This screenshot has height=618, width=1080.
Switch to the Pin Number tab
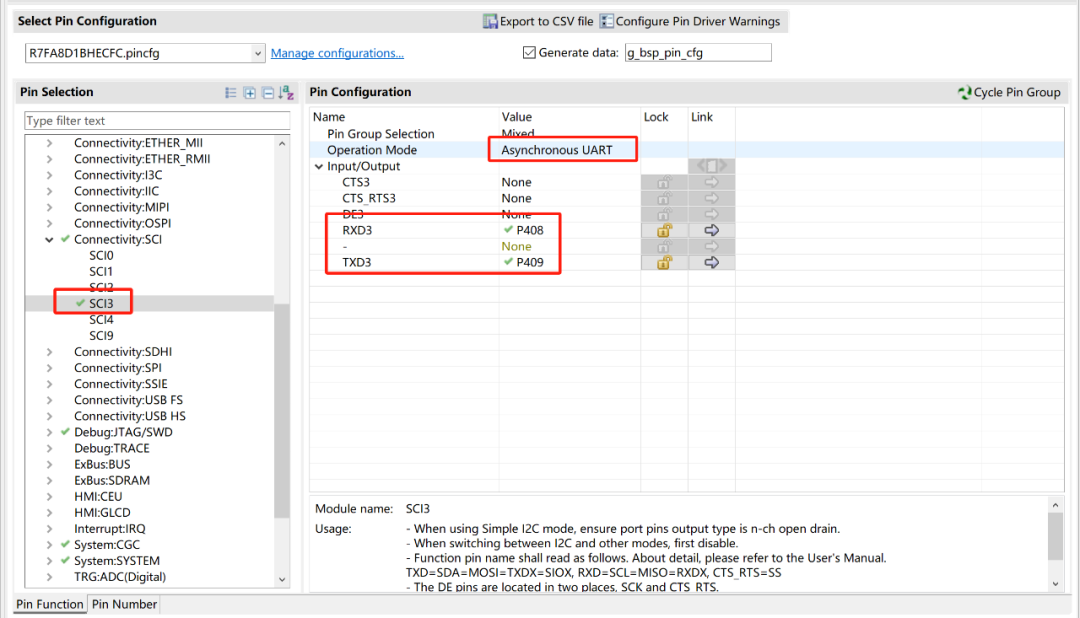point(124,604)
